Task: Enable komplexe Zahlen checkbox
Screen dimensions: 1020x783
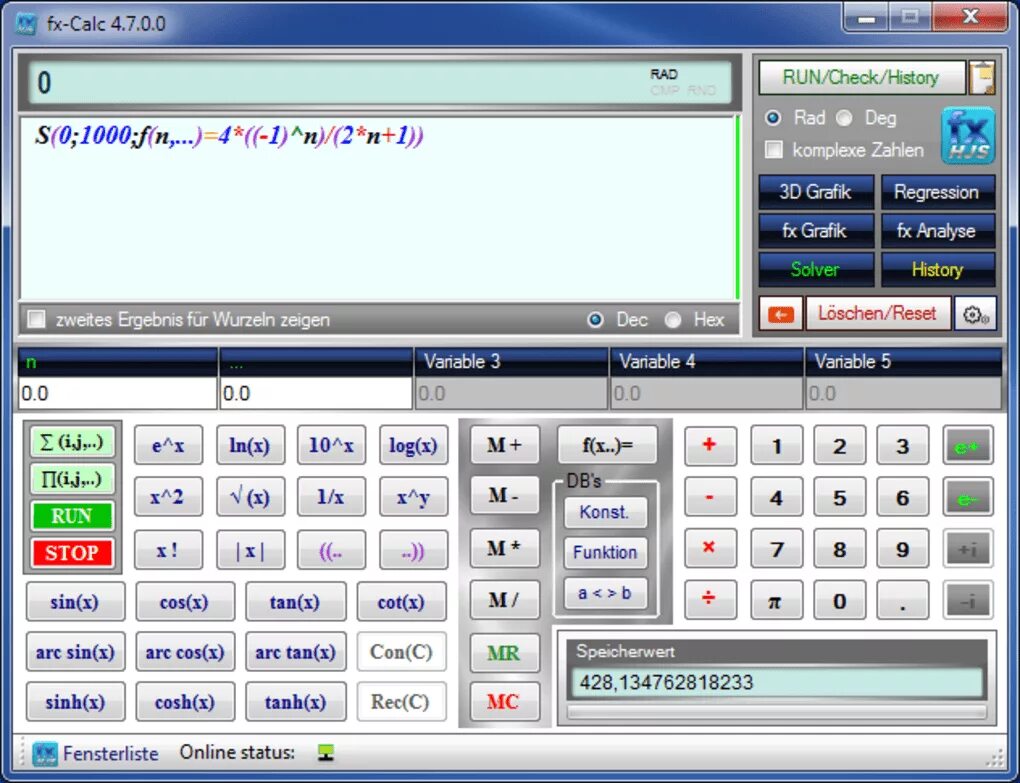Action: [x=774, y=150]
